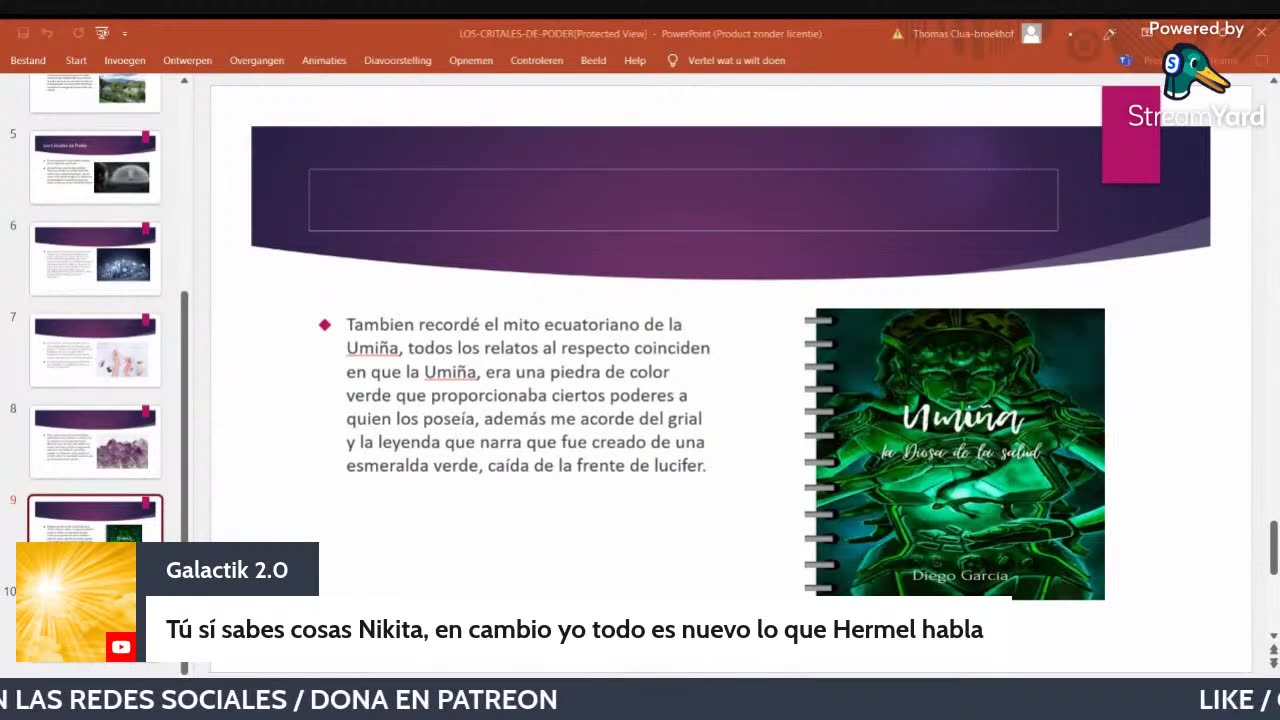Click the Redo icon in title bar
The width and height of the screenshot is (1280, 720).
[x=78, y=33]
